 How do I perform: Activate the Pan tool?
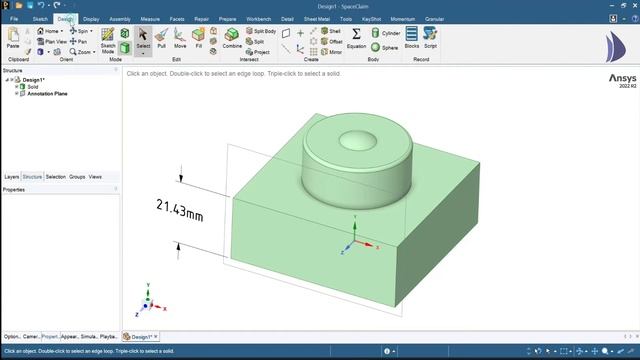78,42
